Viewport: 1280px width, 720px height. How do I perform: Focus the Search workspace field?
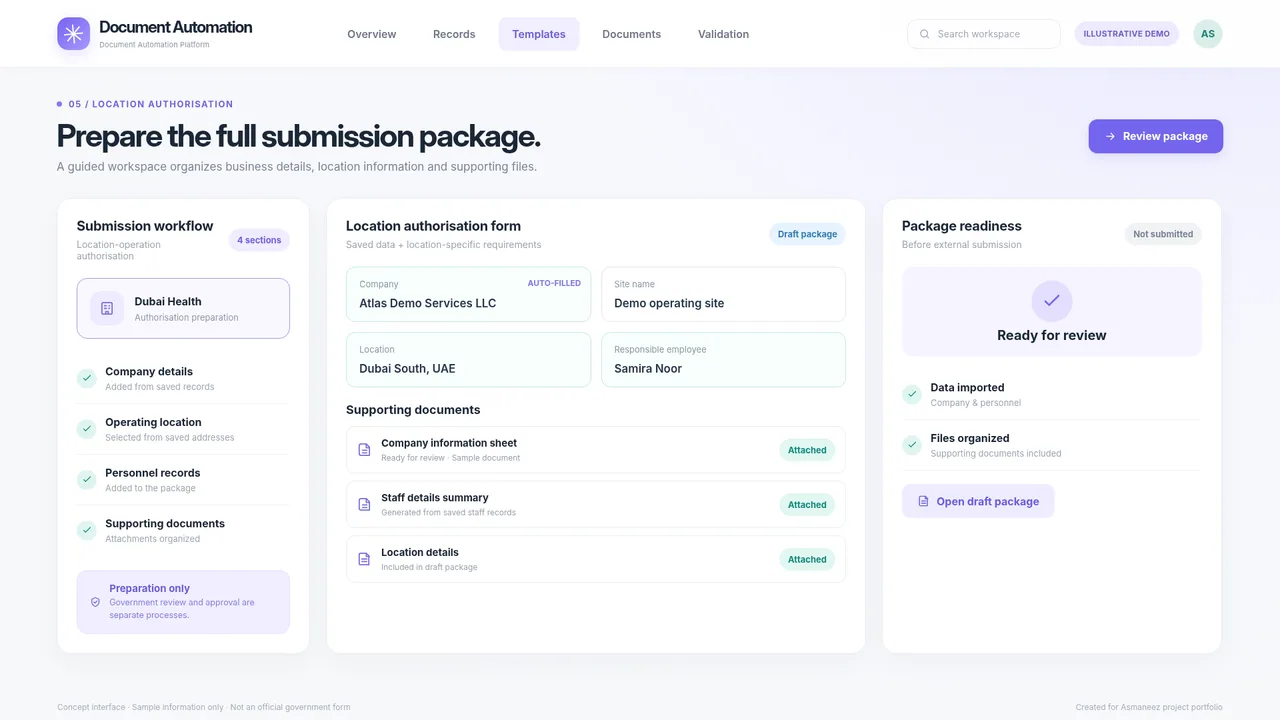984,34
